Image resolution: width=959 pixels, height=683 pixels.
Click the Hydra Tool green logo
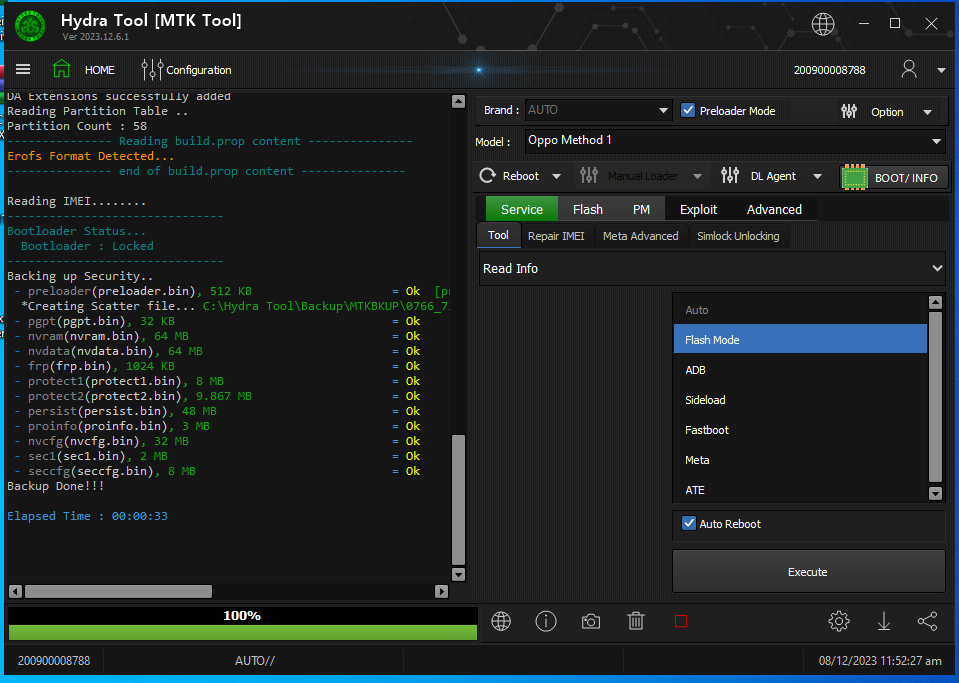[30, 26]
